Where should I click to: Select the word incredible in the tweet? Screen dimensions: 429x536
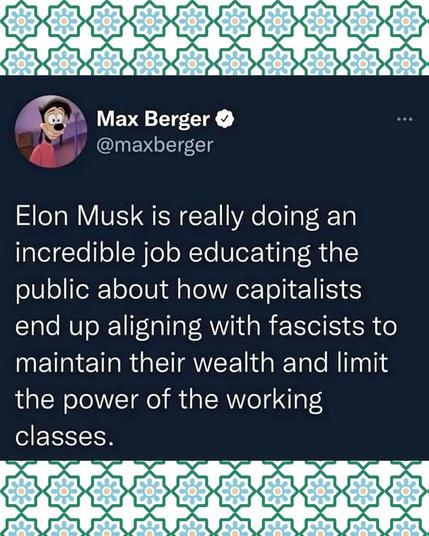(x=75, y=253)
